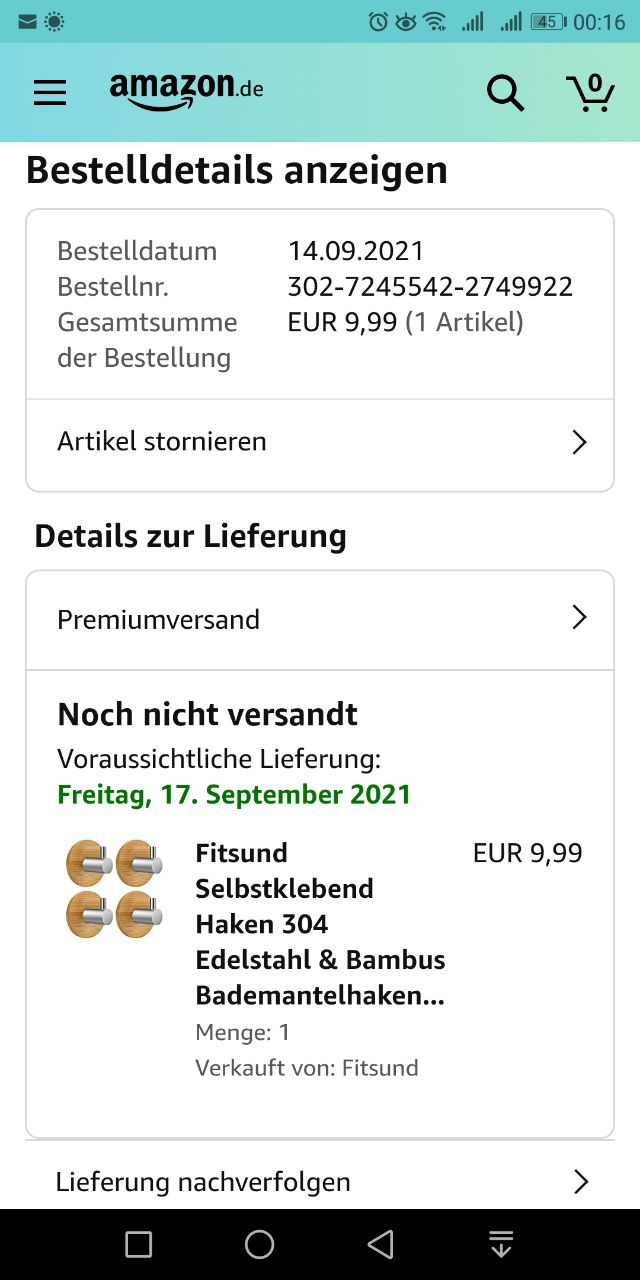Tap the battery indicator in status bar
640x1280 pixels.
(x=548, y=21)
